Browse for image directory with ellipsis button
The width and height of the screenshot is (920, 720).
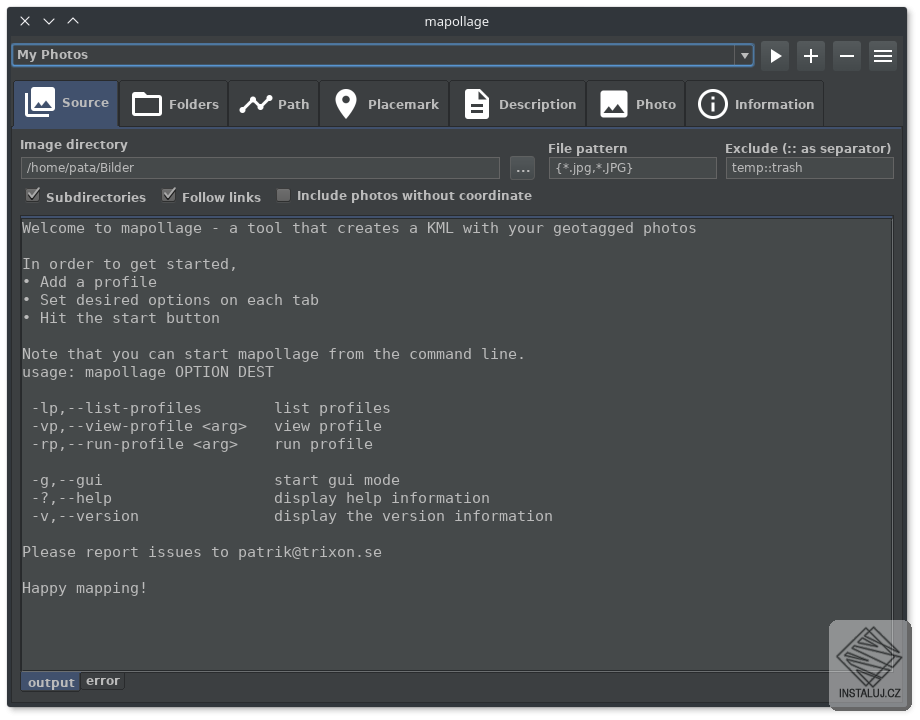522,168
